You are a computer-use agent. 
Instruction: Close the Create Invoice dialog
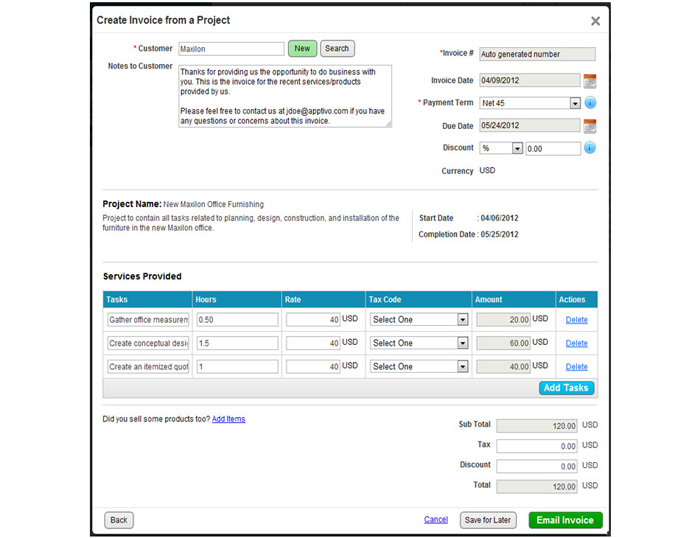tap(595, 21)
